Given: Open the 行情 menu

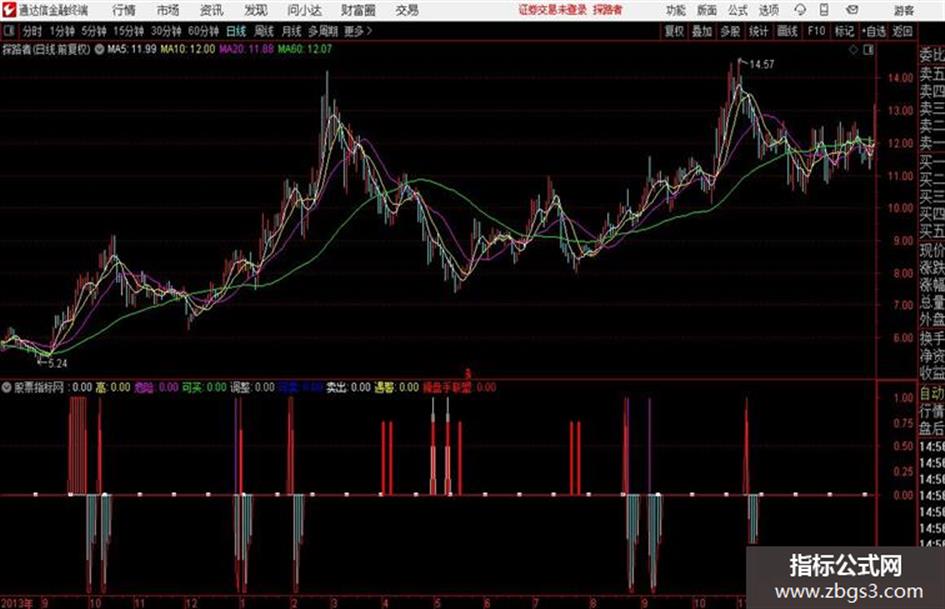Looking at the screenshot, I should (x=124, y=10).
